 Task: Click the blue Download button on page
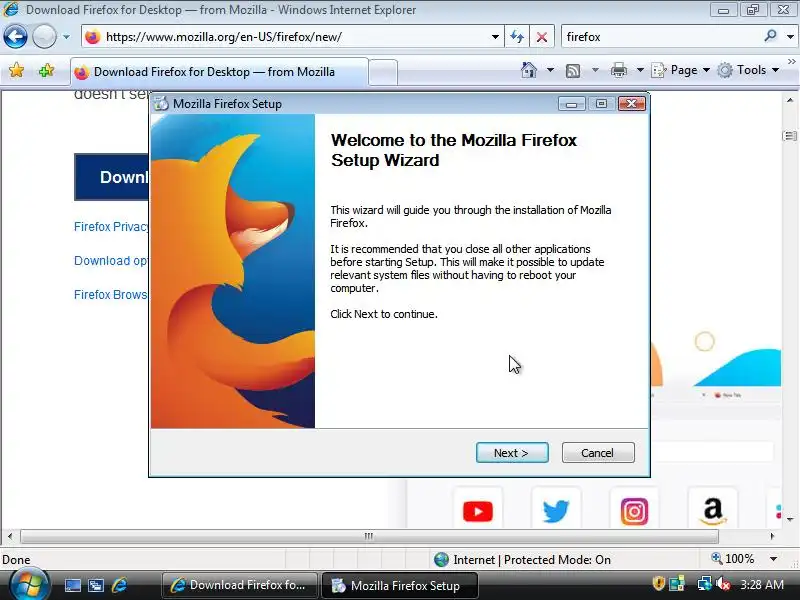tap(112, 177)
